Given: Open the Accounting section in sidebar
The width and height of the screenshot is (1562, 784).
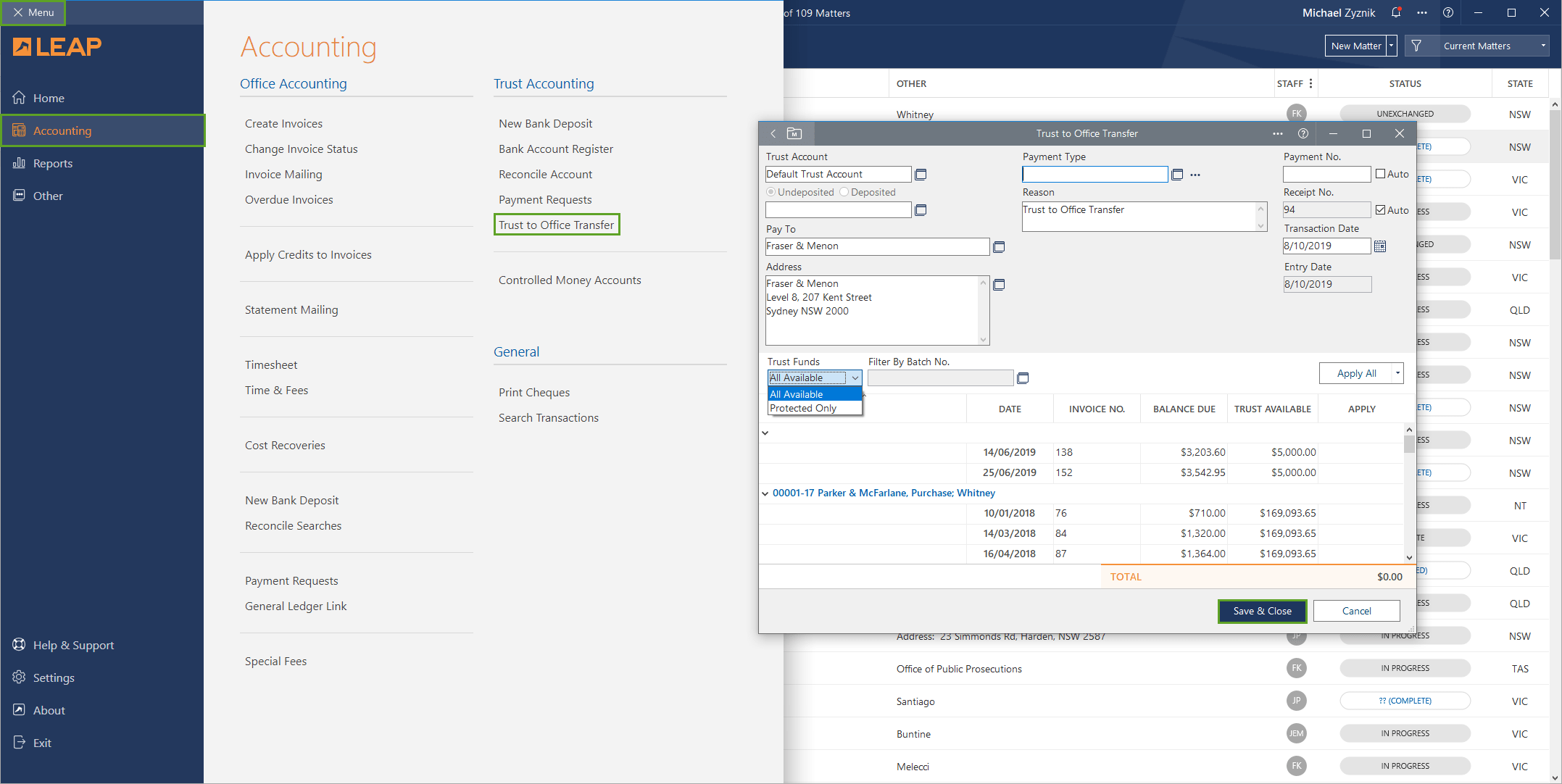Looking at the screenshot, I should (x=103, y=130).
